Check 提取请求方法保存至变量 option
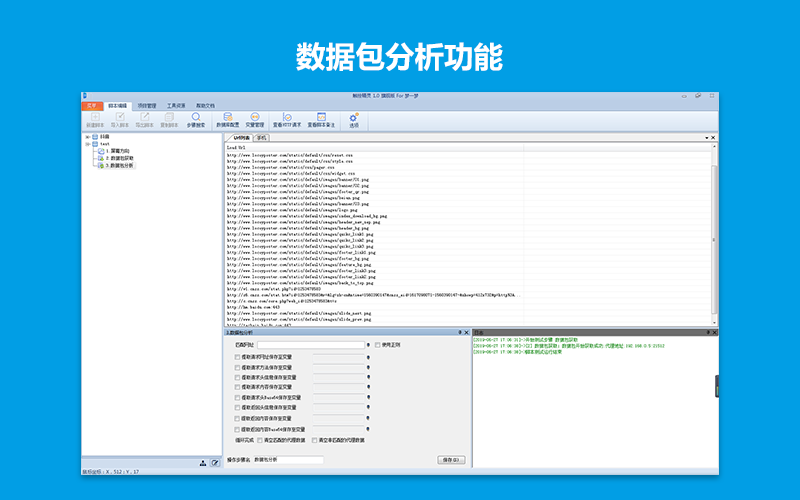 pos(237,366)
